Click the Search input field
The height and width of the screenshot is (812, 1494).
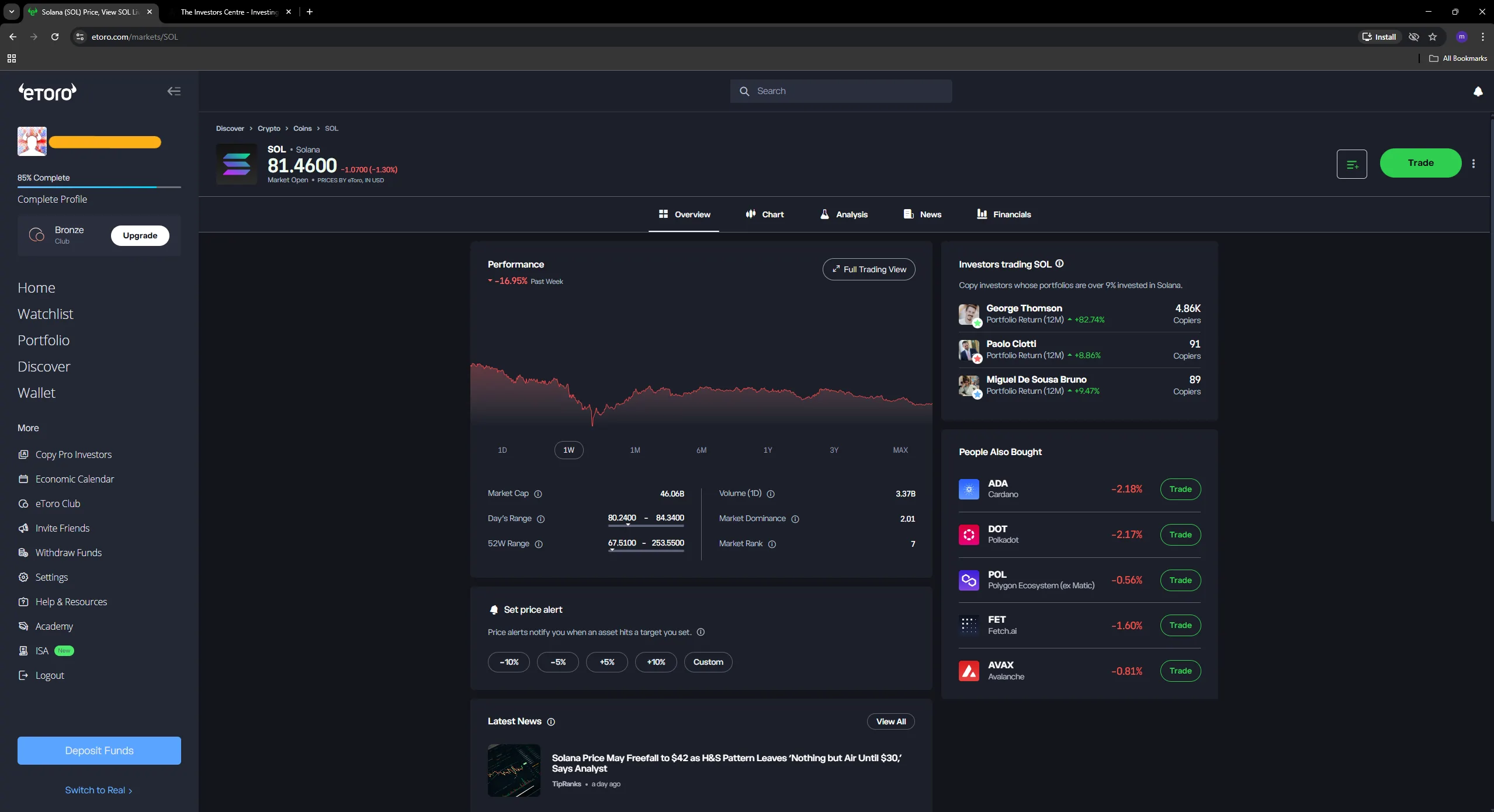(x=841, y=91)
